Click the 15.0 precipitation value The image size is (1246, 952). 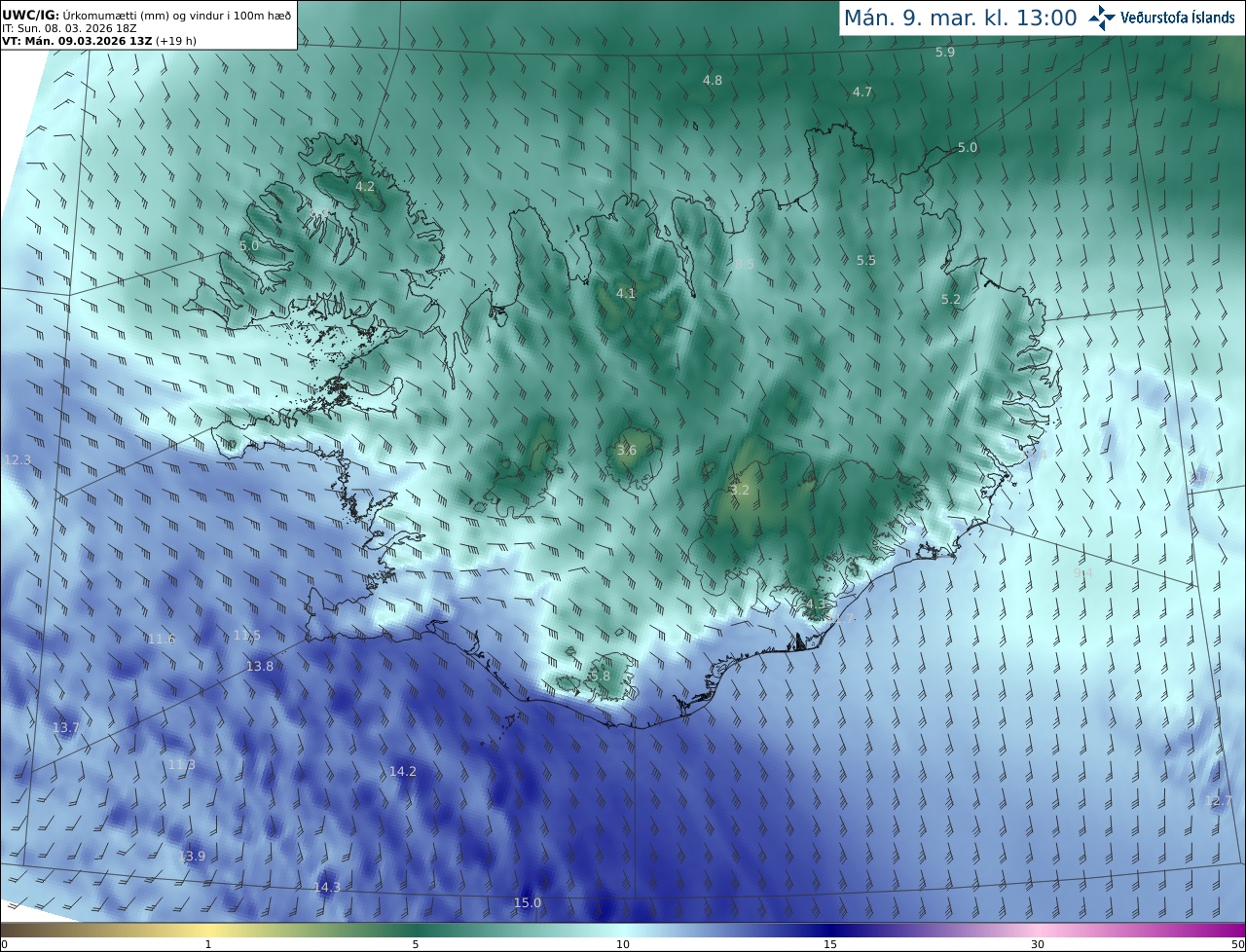click(x=528, y=903)
